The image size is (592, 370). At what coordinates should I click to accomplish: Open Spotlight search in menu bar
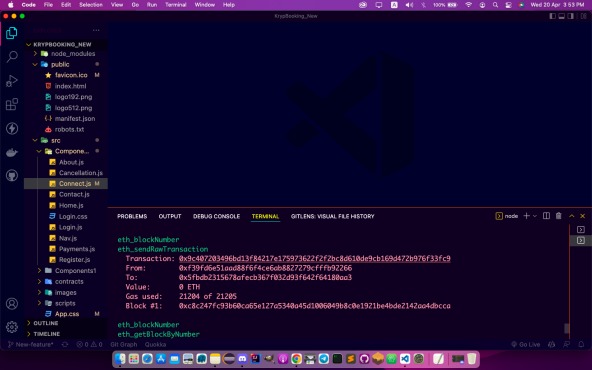coord(495,5)
